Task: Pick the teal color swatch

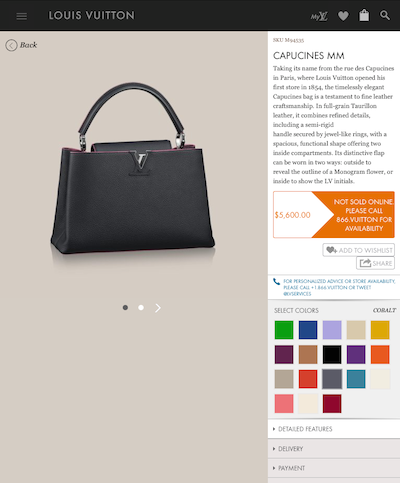Action: [x=356, y=379]
